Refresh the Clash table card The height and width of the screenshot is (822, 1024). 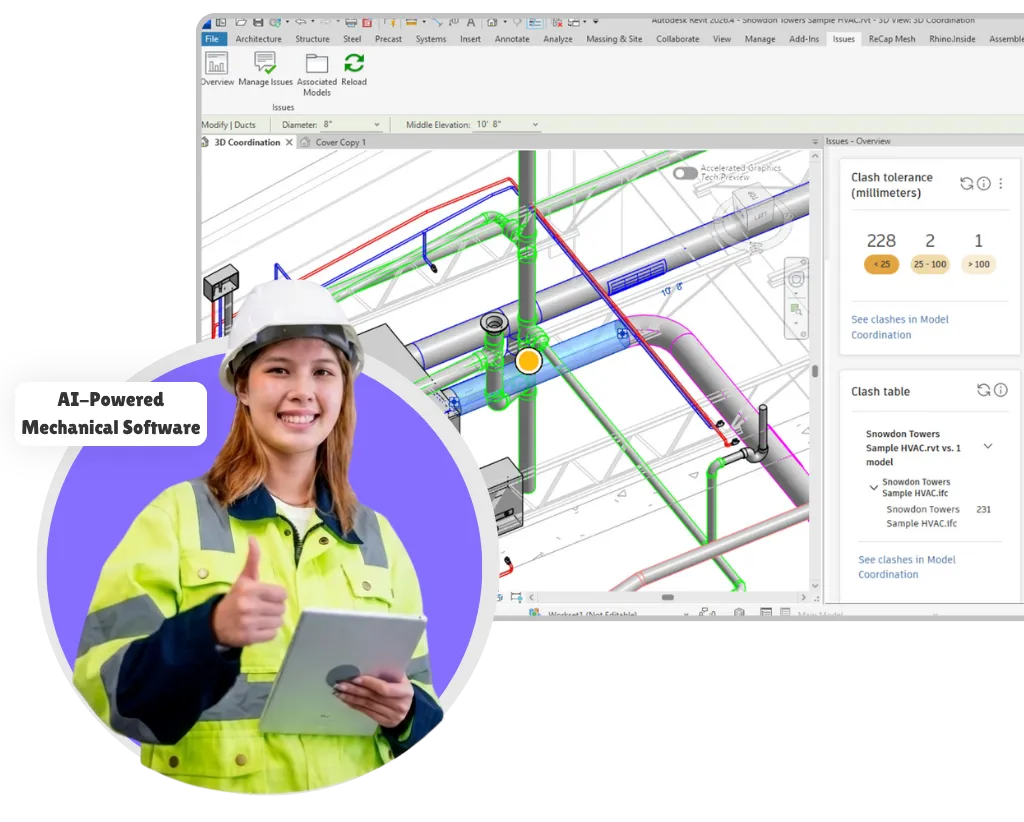[983, 390]
